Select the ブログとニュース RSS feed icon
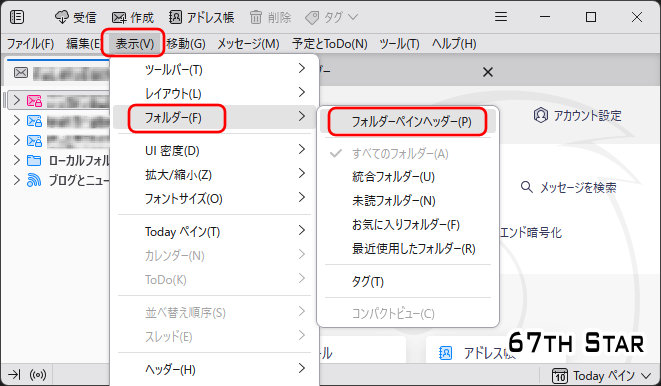The height and width of the screenshot is (386, 661). (34, 180)
